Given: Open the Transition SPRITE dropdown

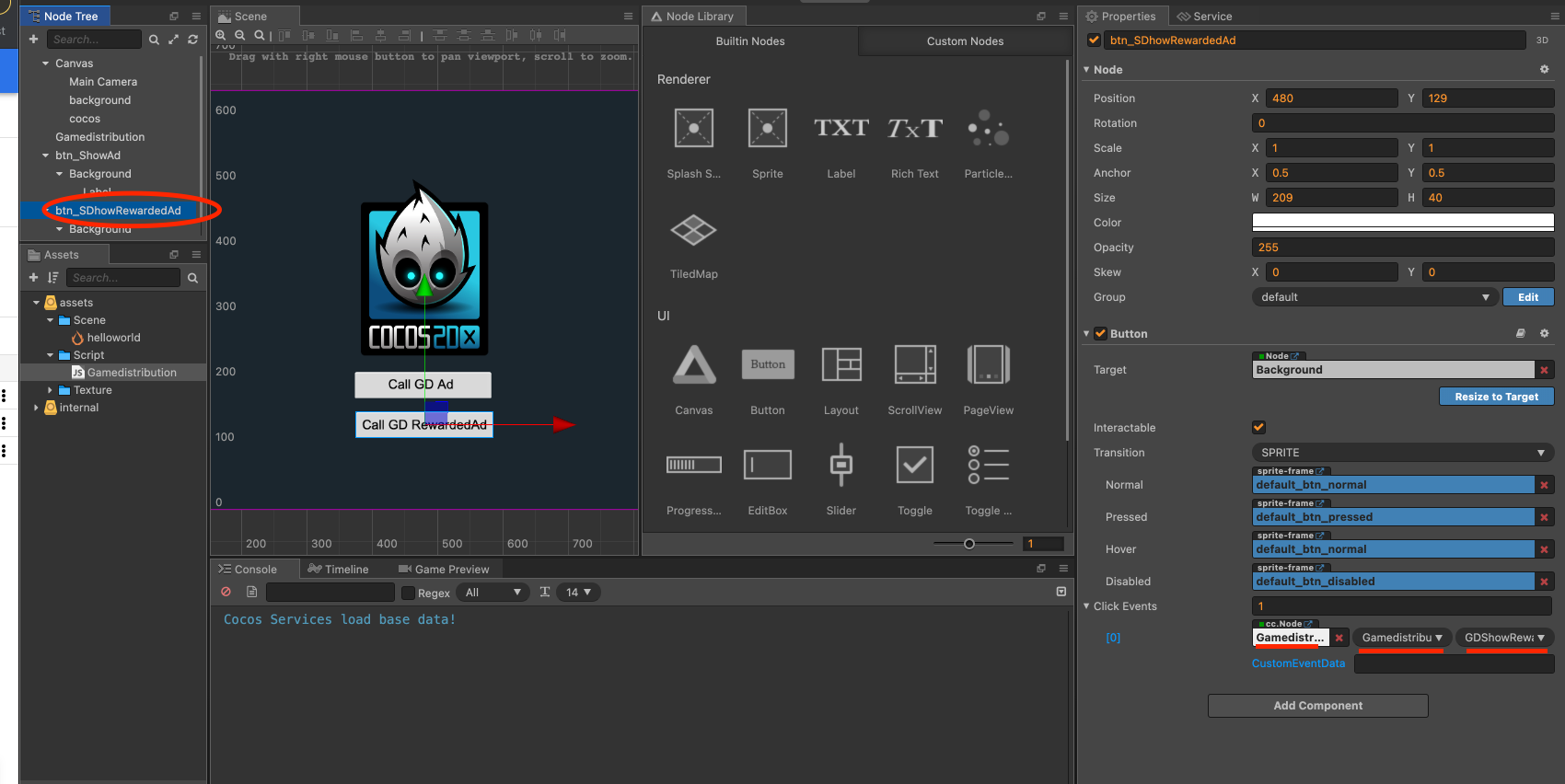Looking at the screenshot, I should tap(1402, 453).
